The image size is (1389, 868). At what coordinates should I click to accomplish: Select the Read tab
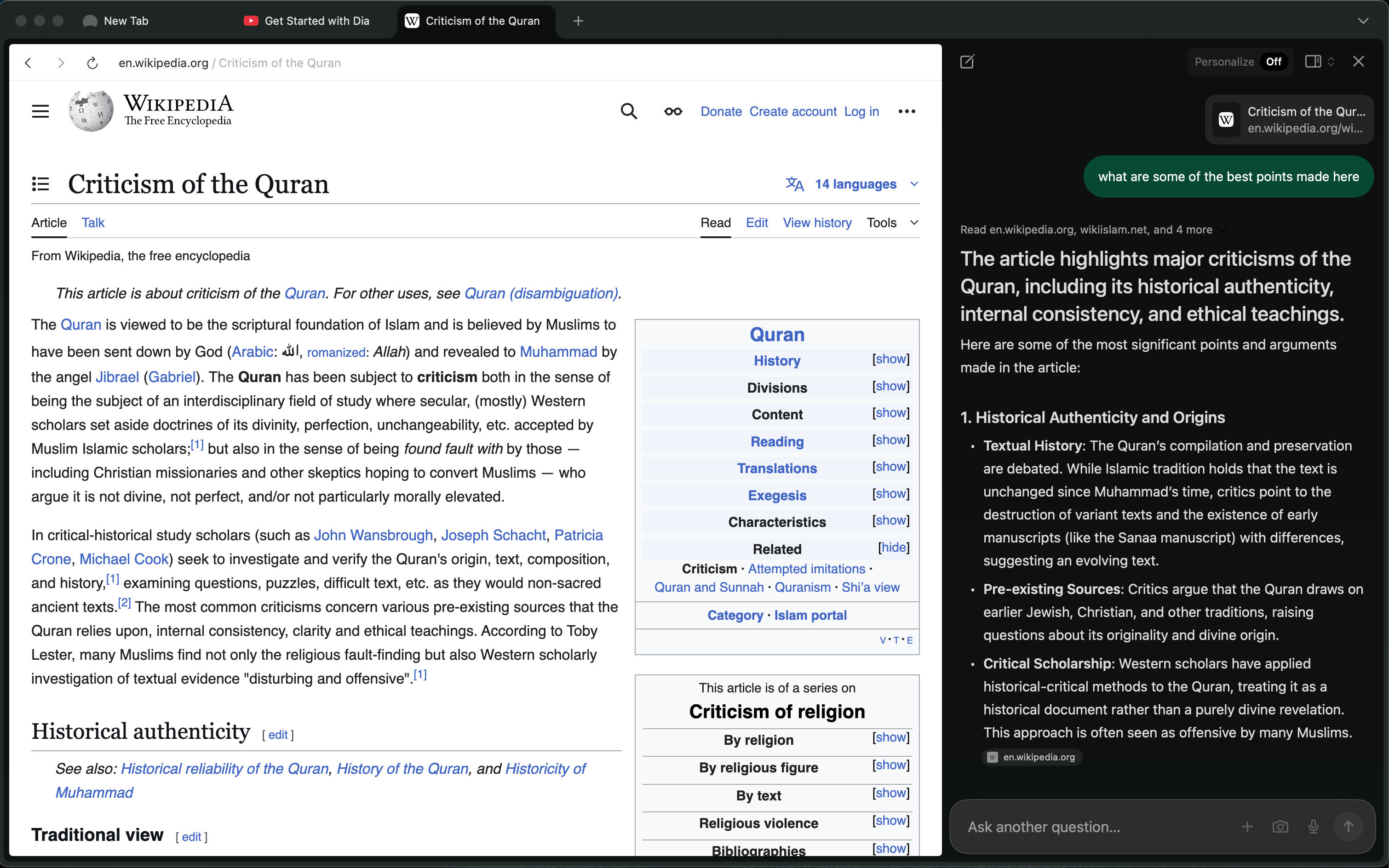pos(716,223)
